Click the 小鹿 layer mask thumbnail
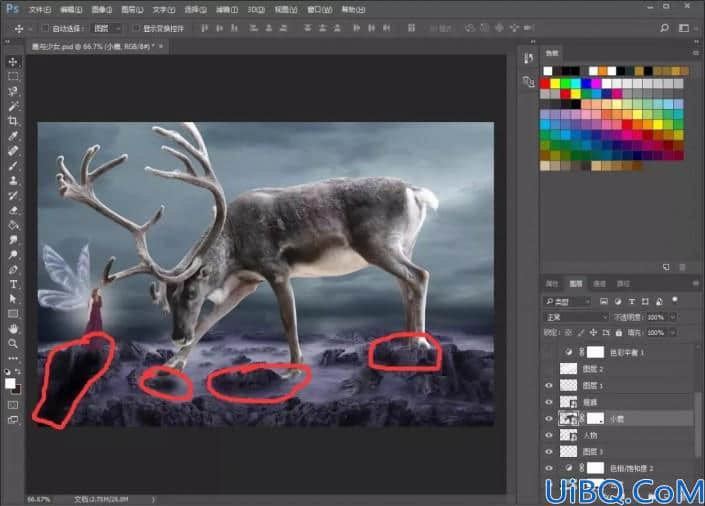The image size is (705, 506). [596, 419]
